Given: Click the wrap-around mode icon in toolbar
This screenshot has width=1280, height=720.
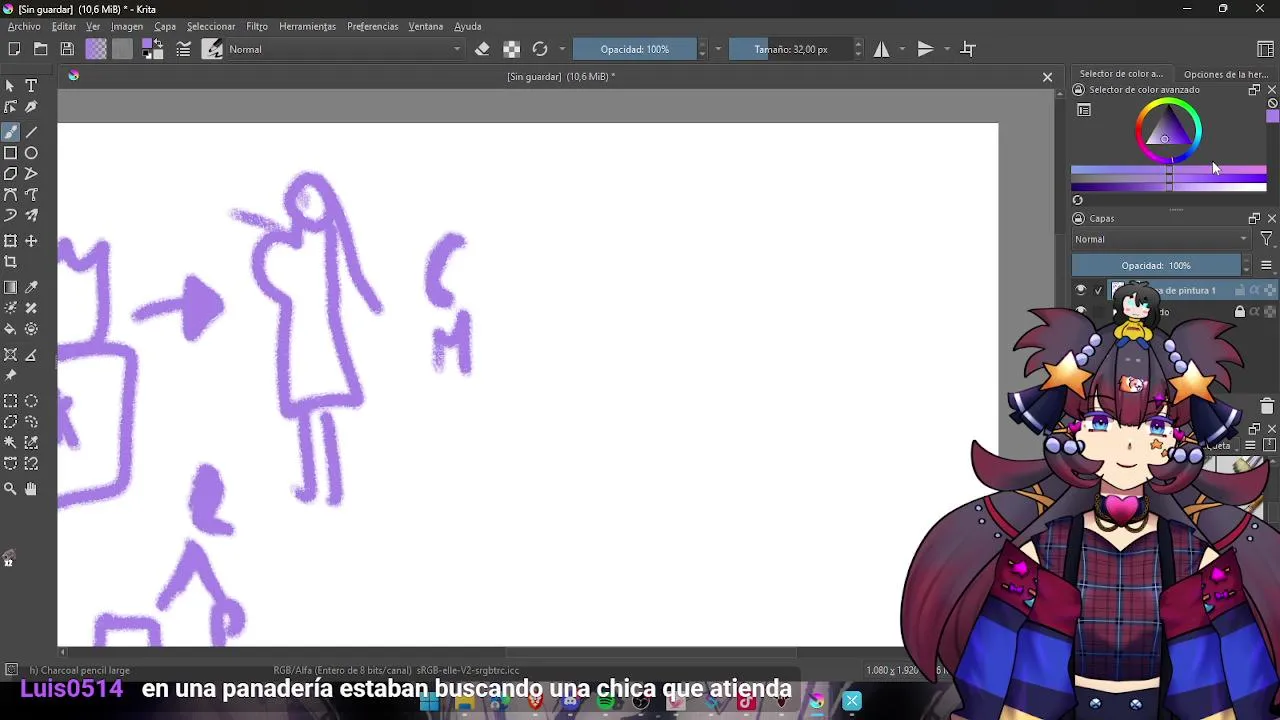Looking at the screenshot, I should pos(968,49).
